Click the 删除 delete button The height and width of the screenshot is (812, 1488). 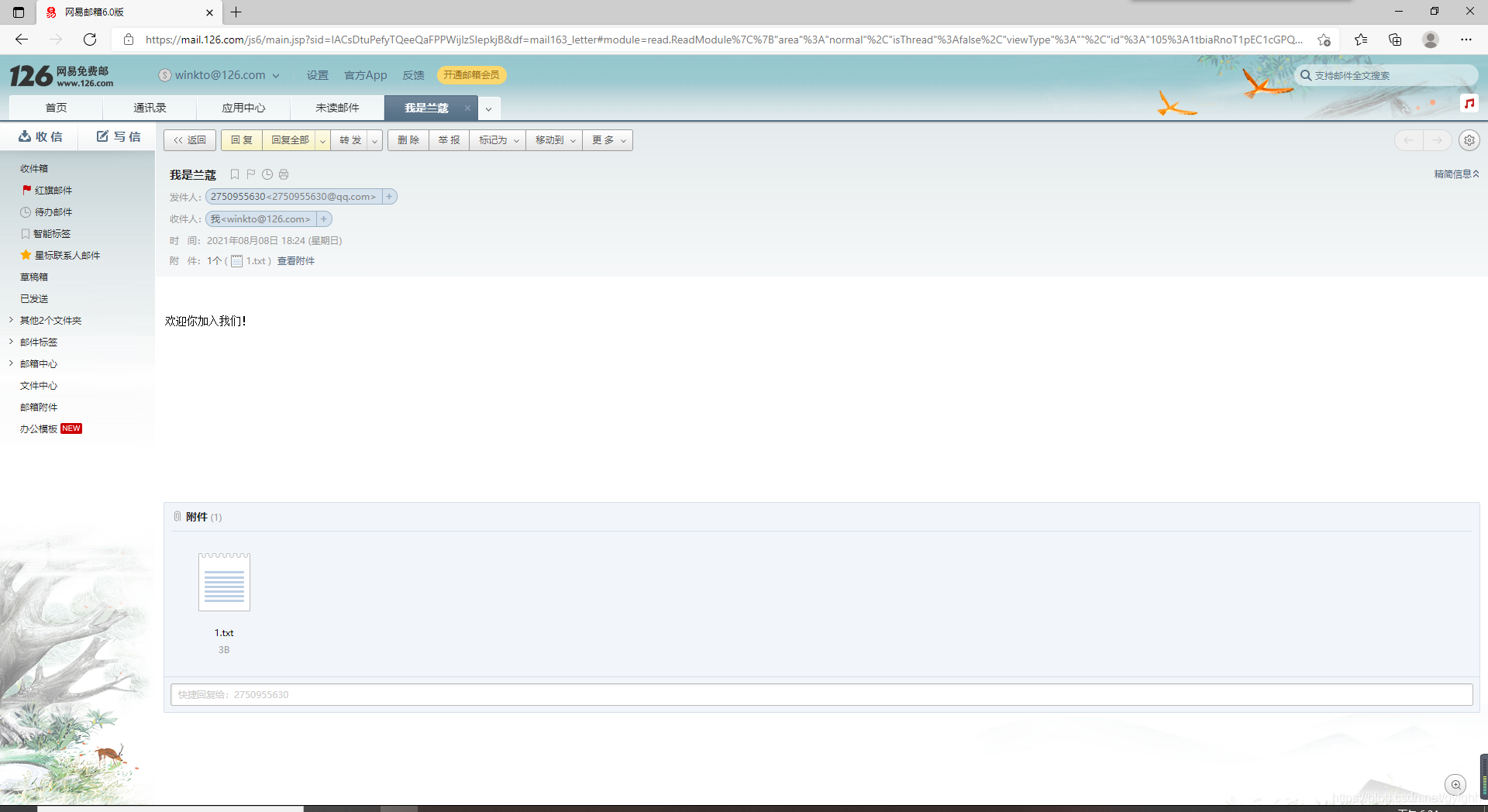tap(408, 140)
